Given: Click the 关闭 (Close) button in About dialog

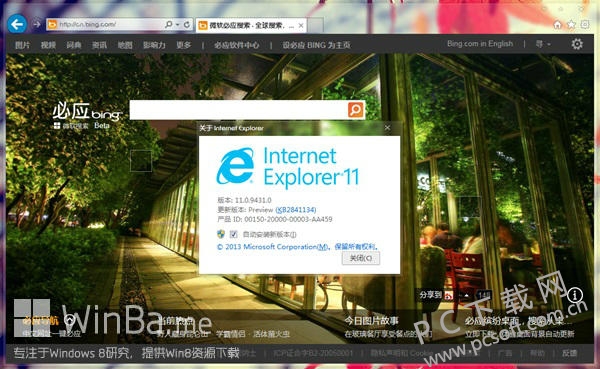Looking at the screenshot, I should click(x=361, y=258).
